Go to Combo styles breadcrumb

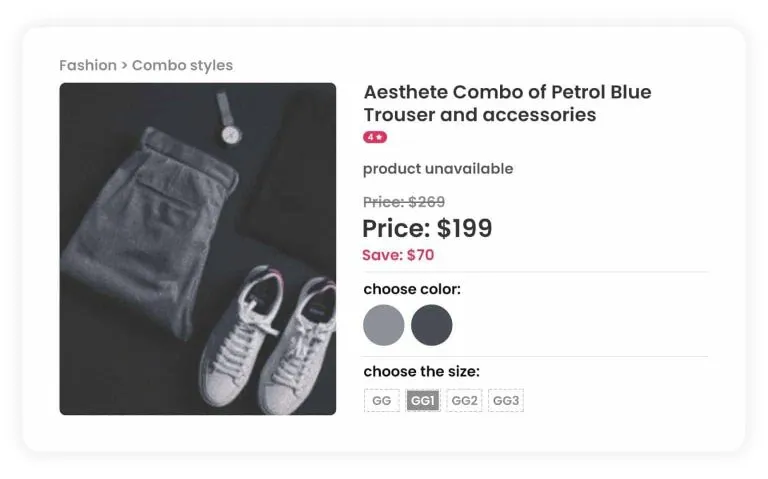(182, 65)
